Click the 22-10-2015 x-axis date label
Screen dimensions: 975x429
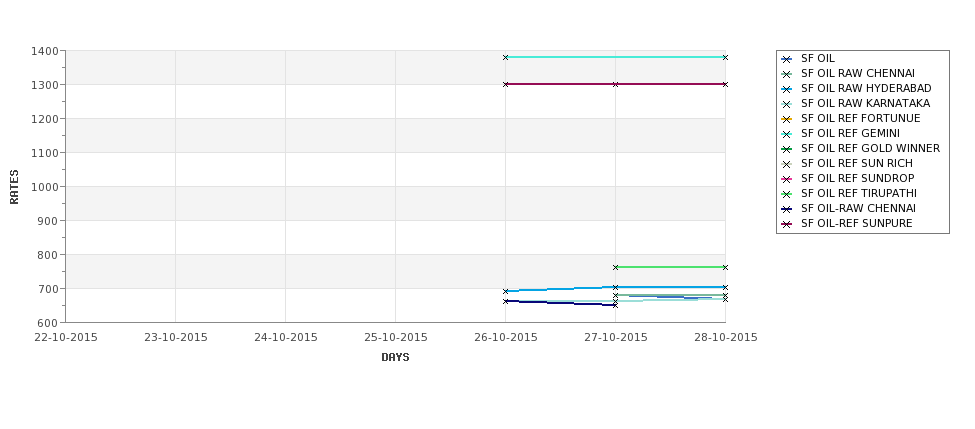66,337
